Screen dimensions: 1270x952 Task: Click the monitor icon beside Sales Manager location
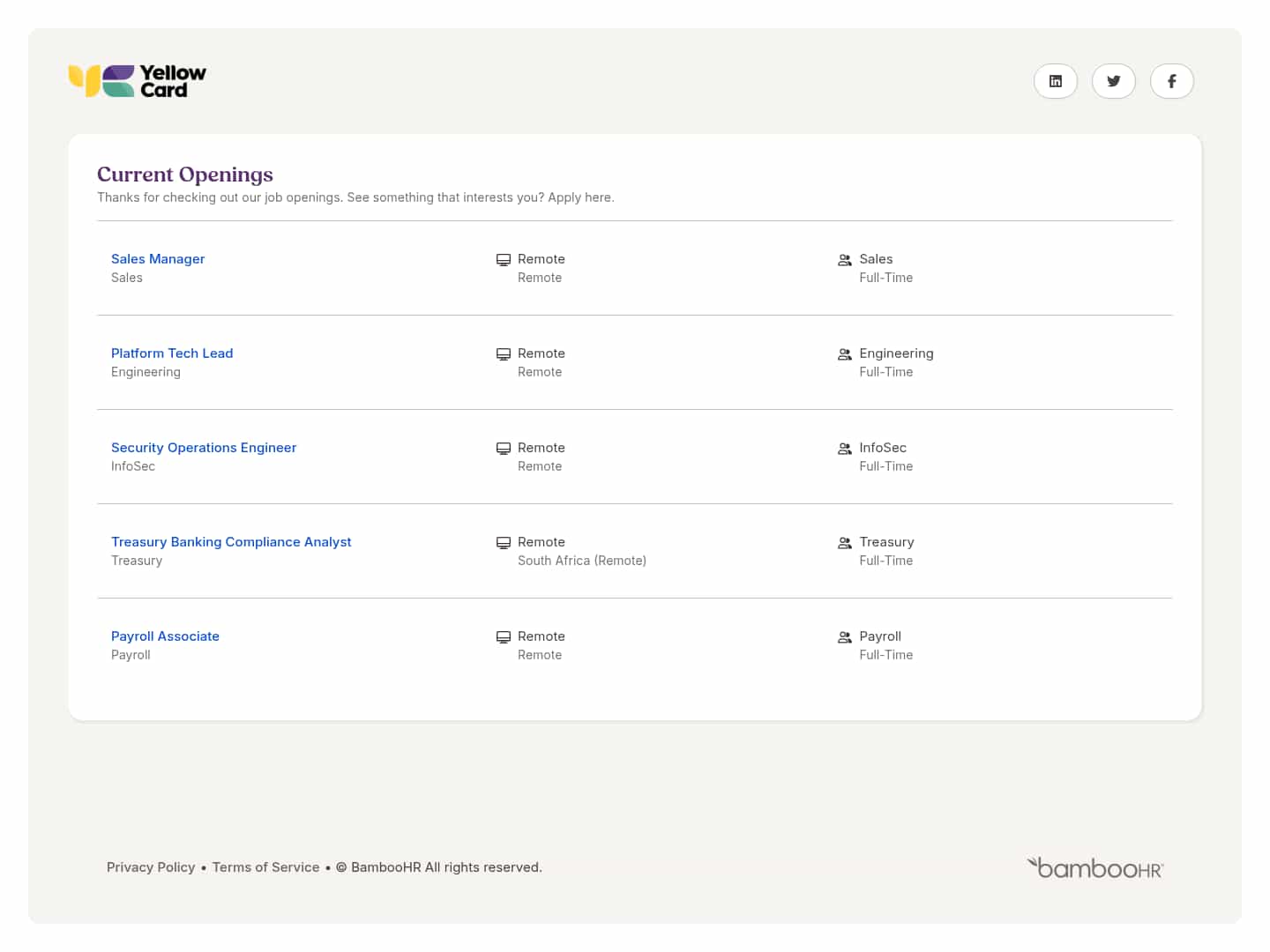tap(504, 259)
